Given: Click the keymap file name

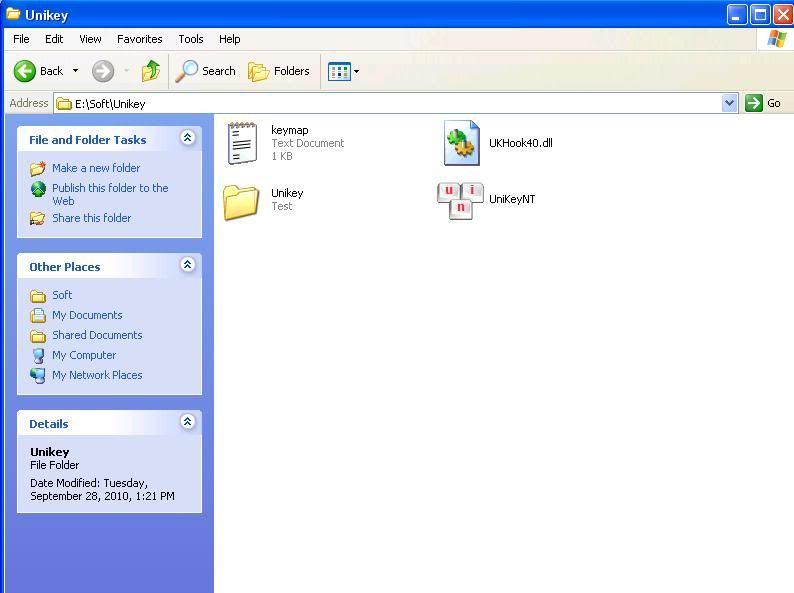Looking at the screenshot, I should pos(290,130).
